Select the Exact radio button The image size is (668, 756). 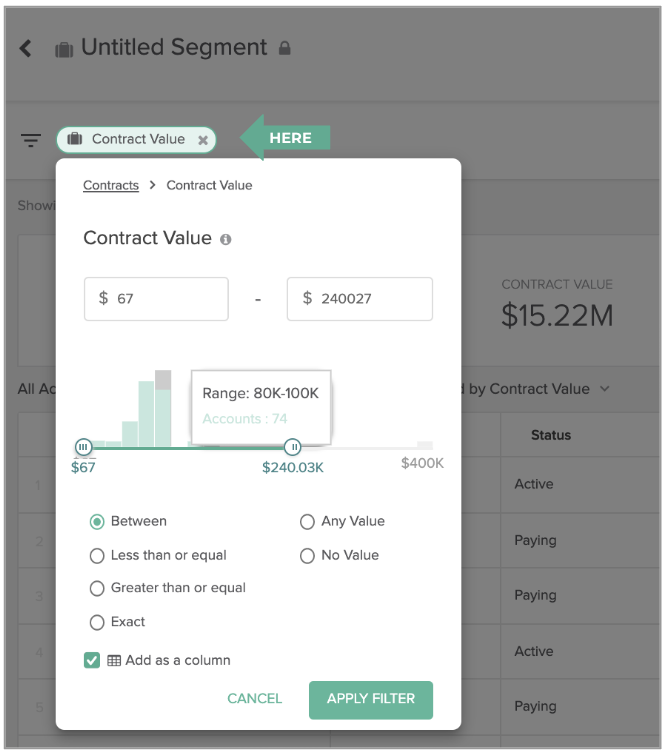(97, 622)
